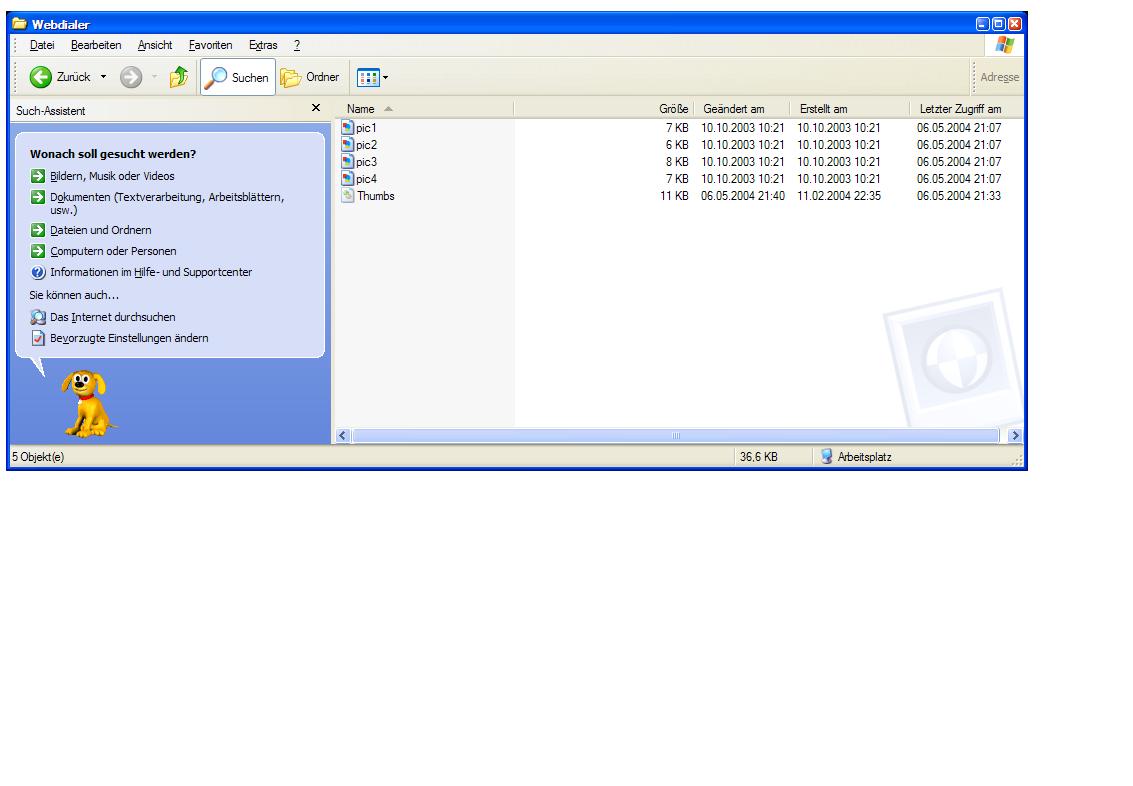Open the Extras menu
The width and height of the screenshot is (1133, 786).
click(x=263, y=45)
